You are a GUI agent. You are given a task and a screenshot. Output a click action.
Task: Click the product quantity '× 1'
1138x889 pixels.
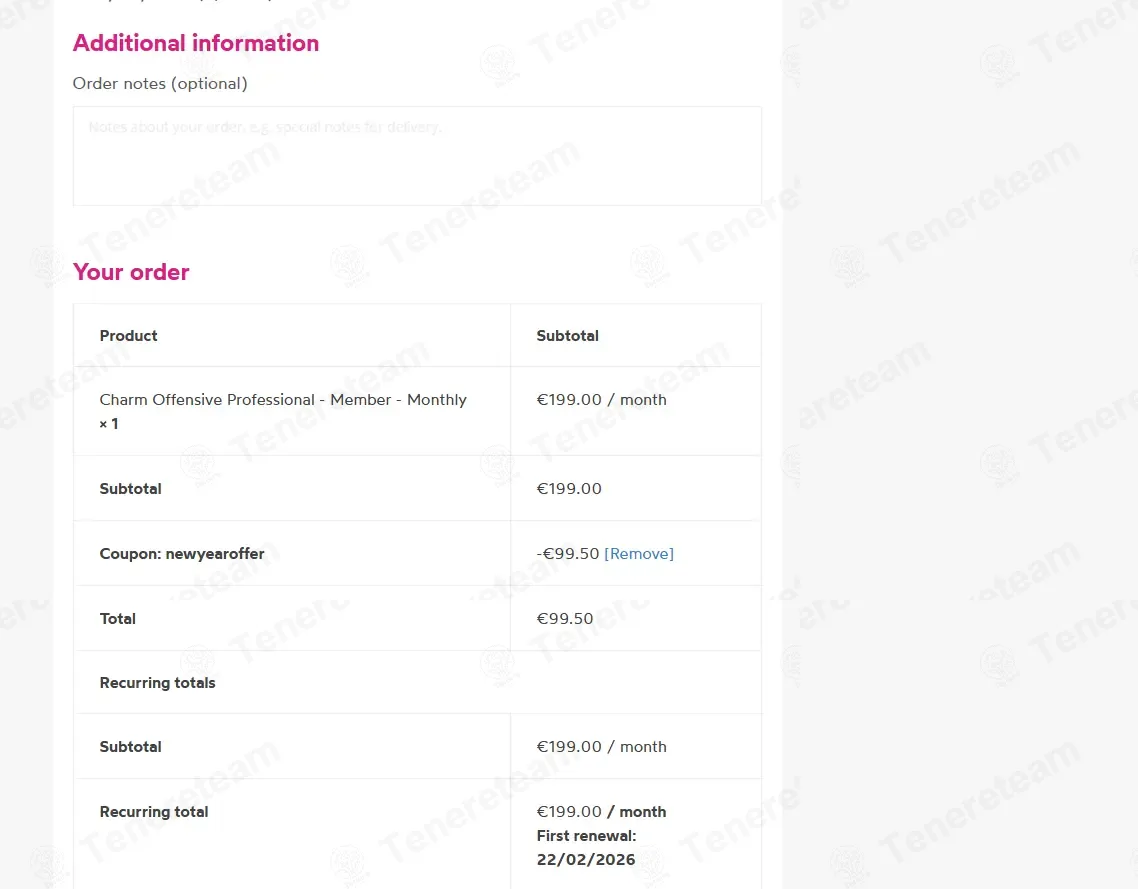[x=109, y=424]
